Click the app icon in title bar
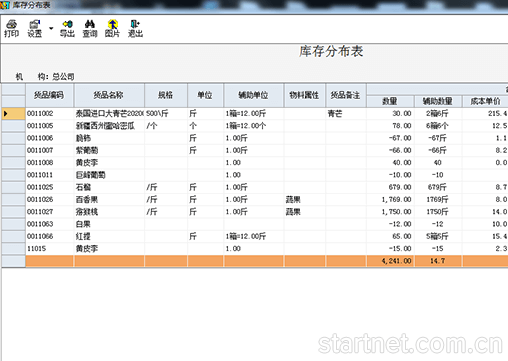Screen dimensions: 508x361 5,5
